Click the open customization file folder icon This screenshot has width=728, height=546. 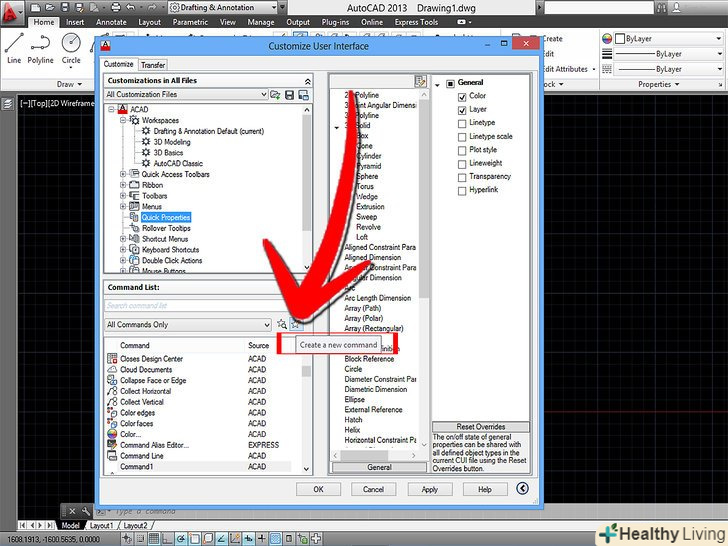275,95
